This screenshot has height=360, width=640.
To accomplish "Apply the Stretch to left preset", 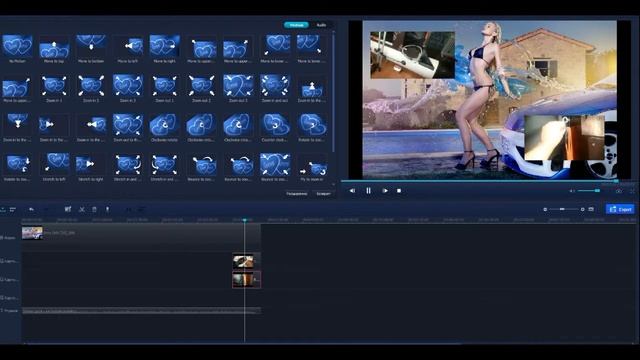I will point(54,164).
